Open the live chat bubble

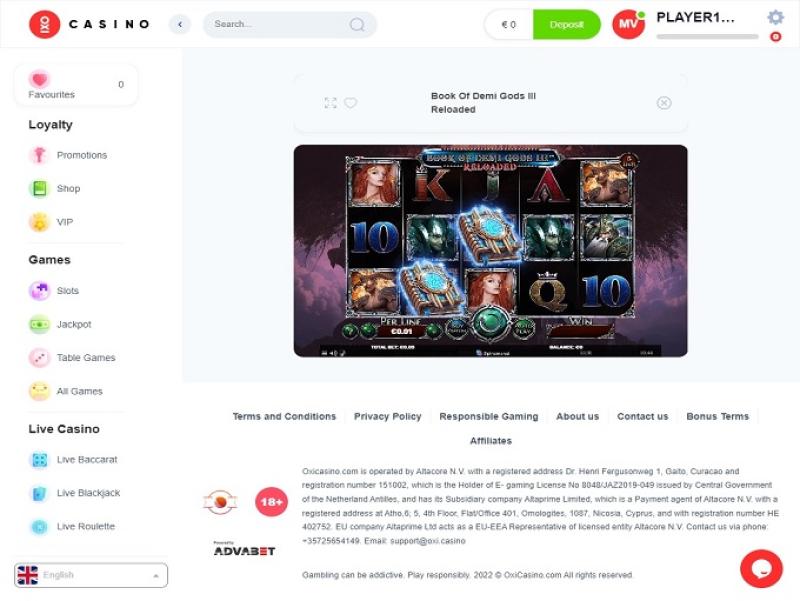761,568
